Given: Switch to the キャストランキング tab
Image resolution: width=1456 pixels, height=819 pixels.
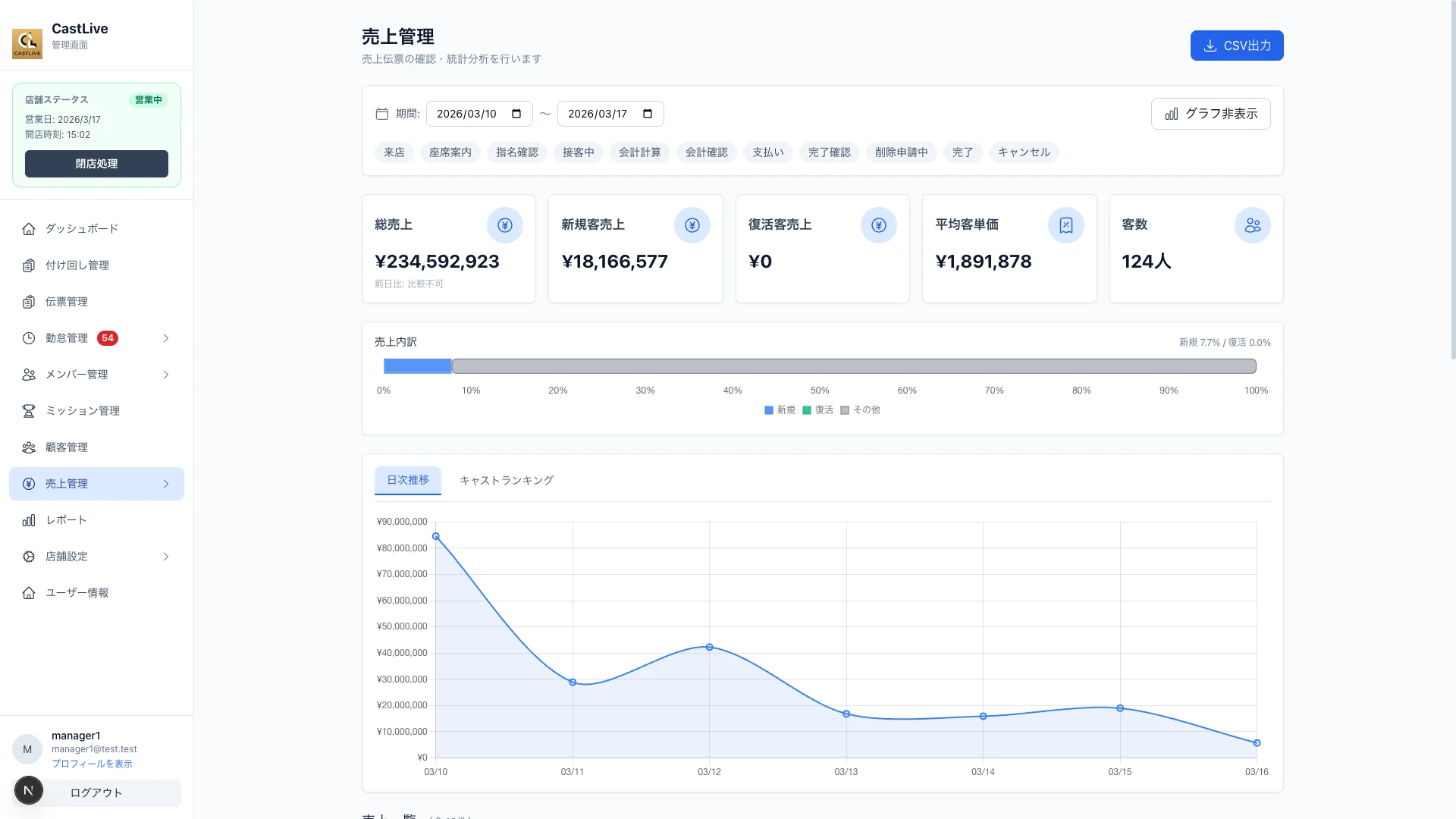Looking at the screenshot, I should click(507, 480).
